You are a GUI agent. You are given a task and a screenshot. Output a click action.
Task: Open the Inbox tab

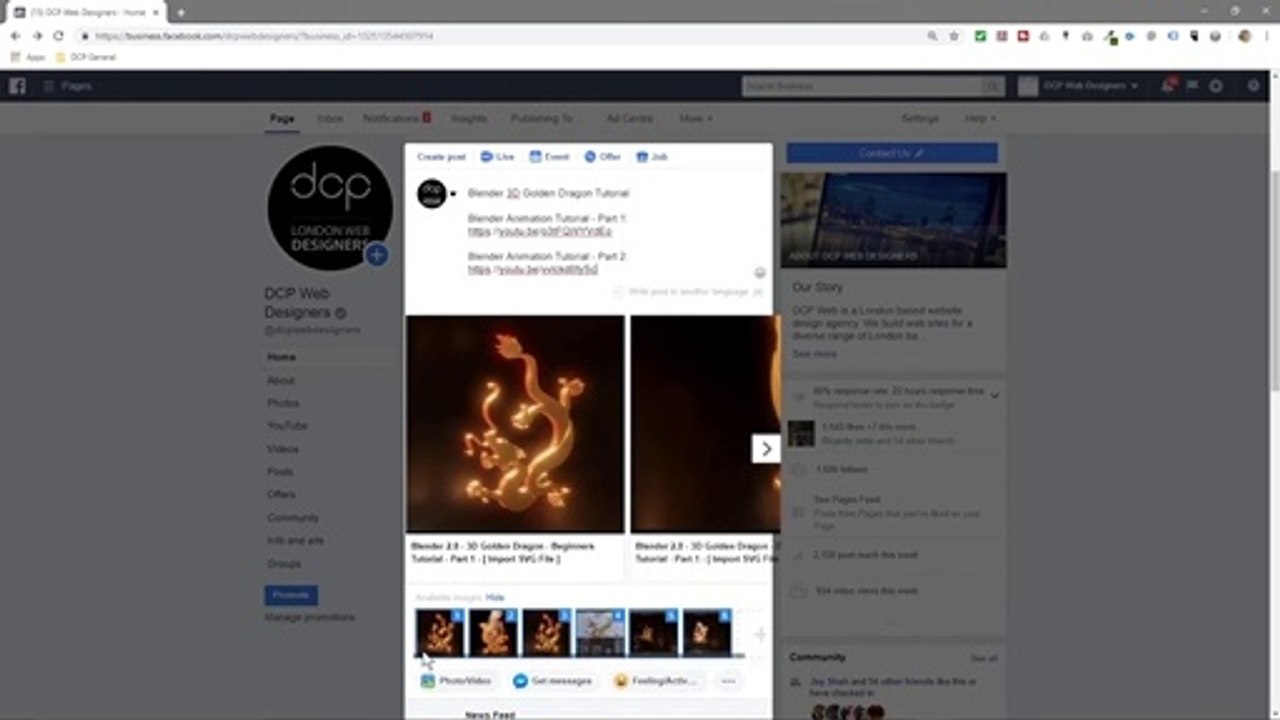(x=330, y=118)
